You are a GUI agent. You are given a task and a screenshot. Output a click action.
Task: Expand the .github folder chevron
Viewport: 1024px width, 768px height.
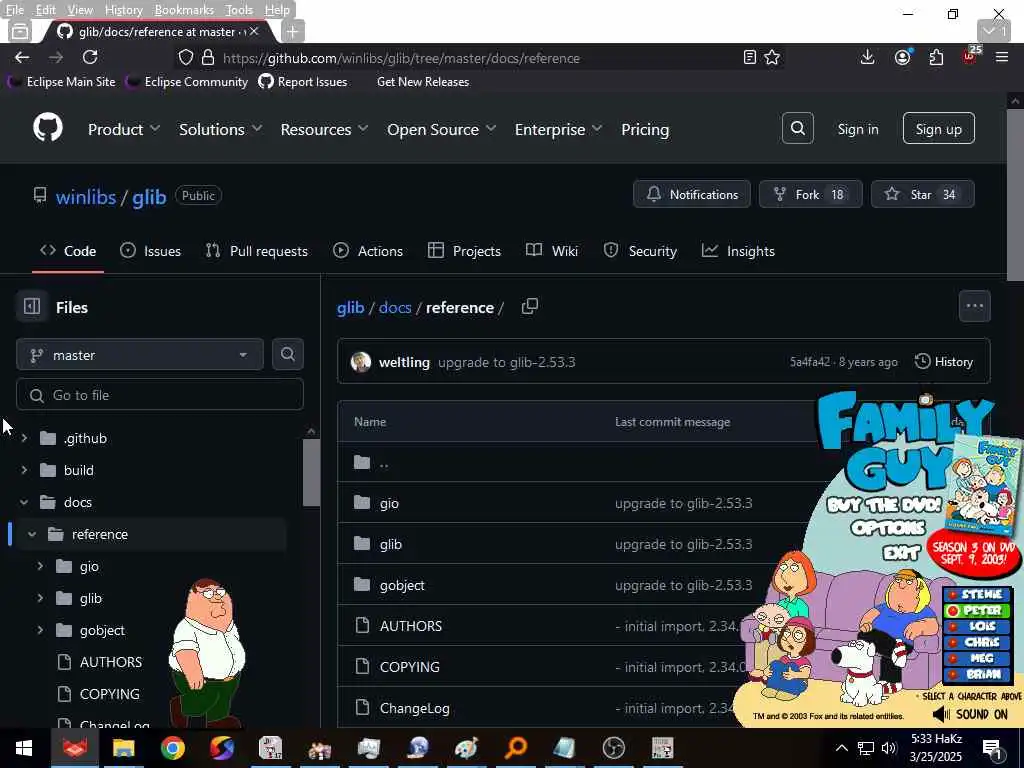(x=24, y=438)
